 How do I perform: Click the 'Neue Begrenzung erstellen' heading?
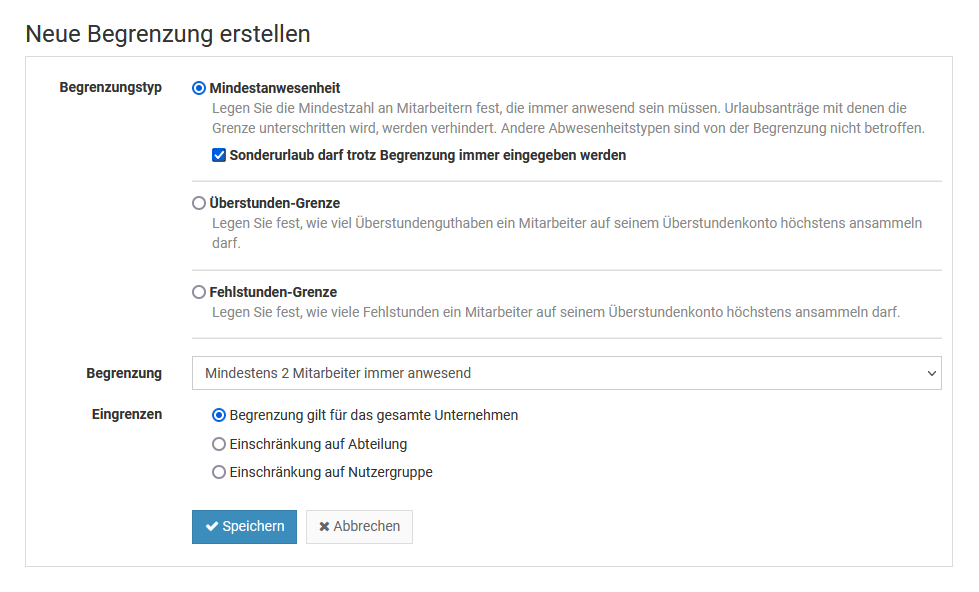click(168, 34)
